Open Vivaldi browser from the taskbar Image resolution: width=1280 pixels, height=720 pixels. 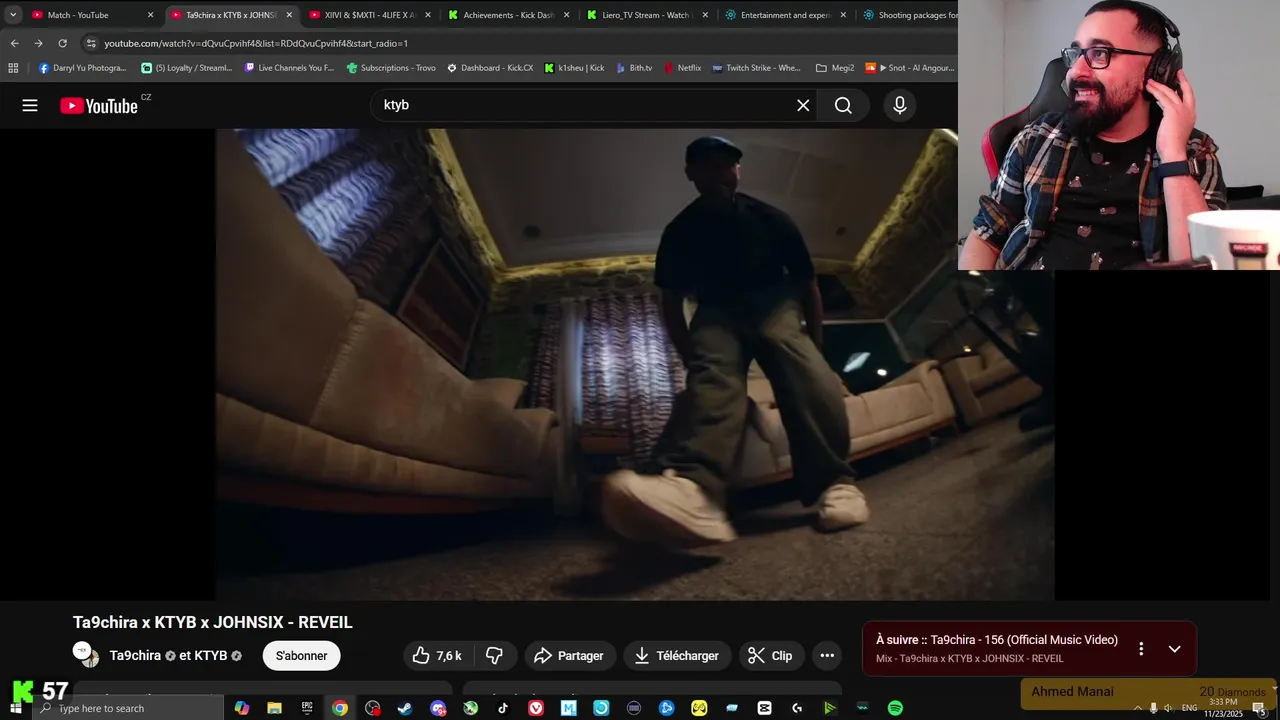tap(536, 708)
